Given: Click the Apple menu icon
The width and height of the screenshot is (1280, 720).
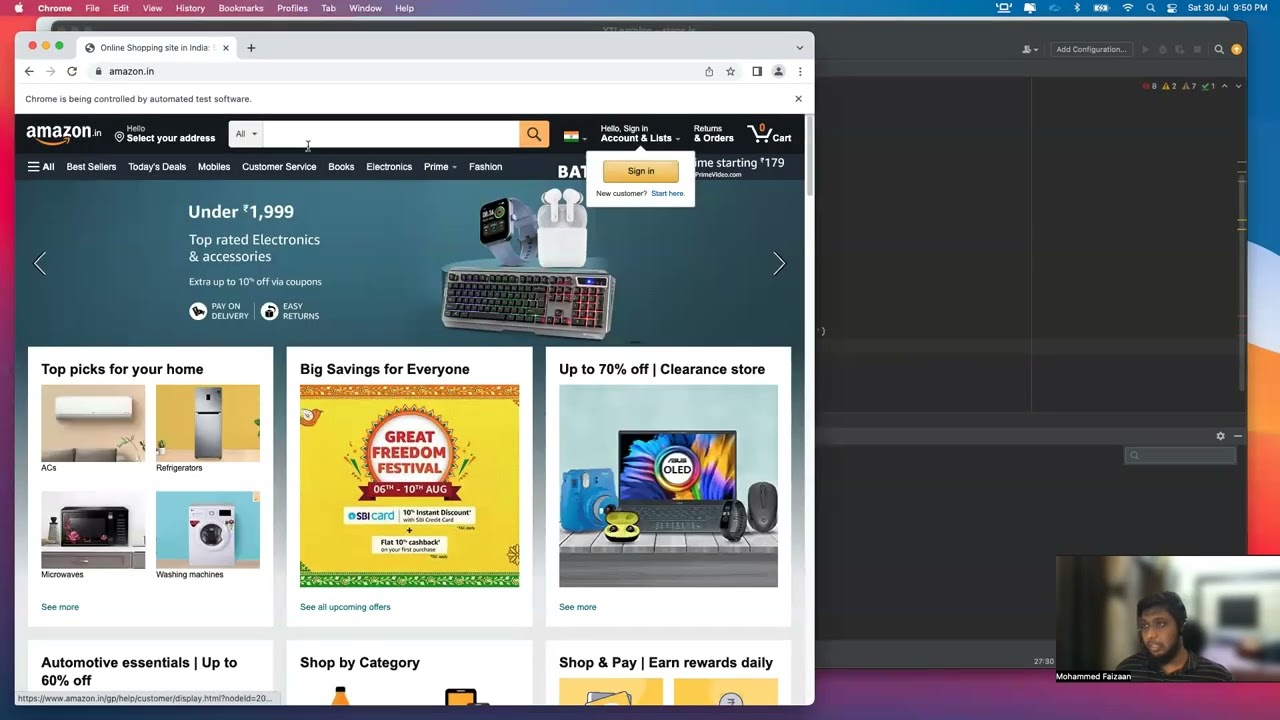Looking at the screenshot, I should click(x=18, y=8).
